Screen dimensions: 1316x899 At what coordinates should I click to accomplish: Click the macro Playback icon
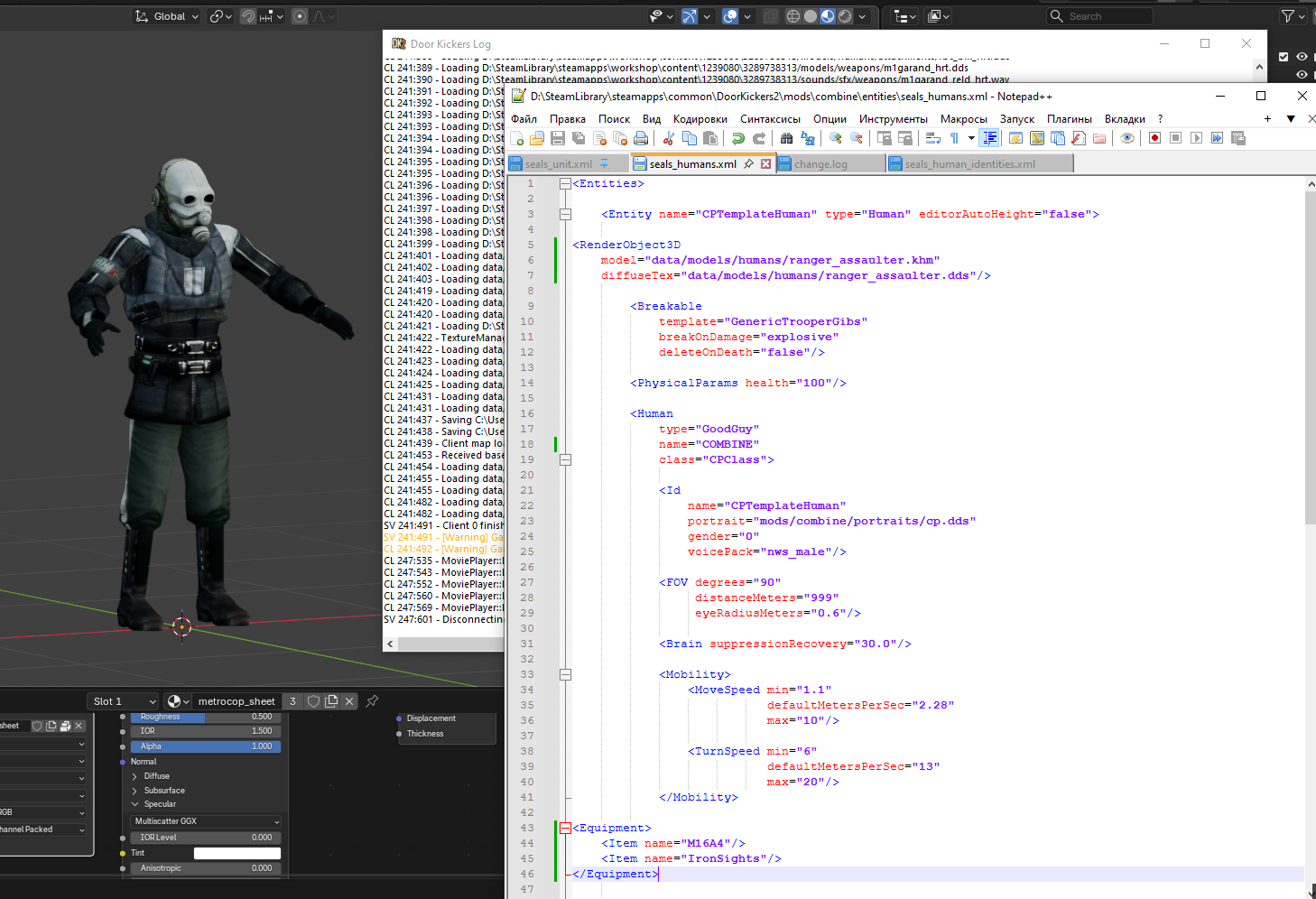tap(1196, 138)
